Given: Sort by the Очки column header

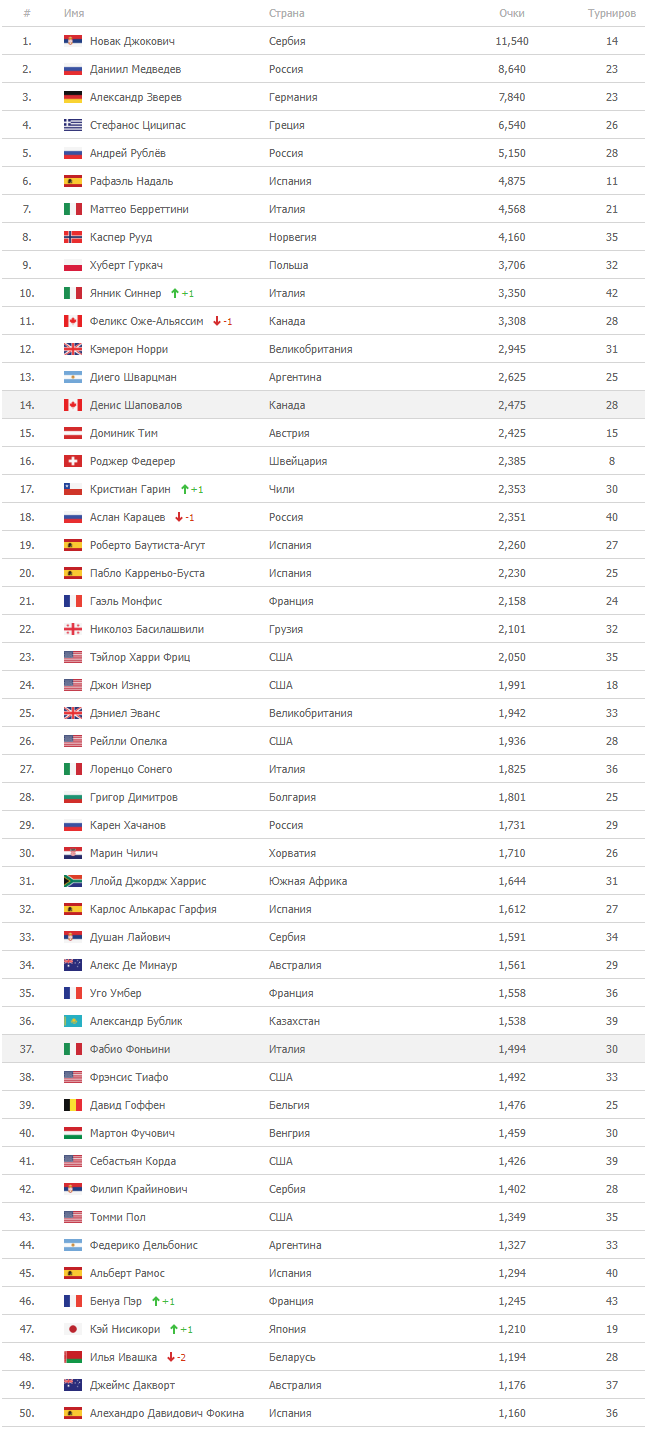Looking at the screenshot, I should pos(512,13).
